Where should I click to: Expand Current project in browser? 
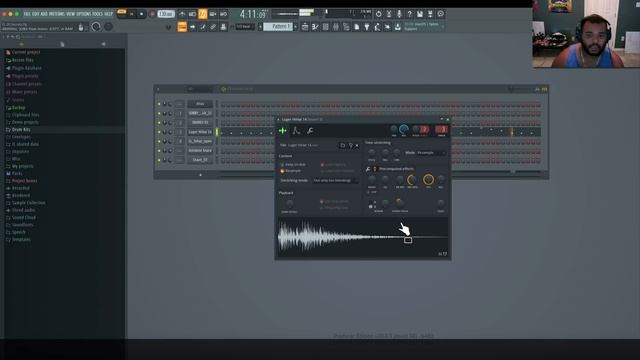[x=25, y=52]
